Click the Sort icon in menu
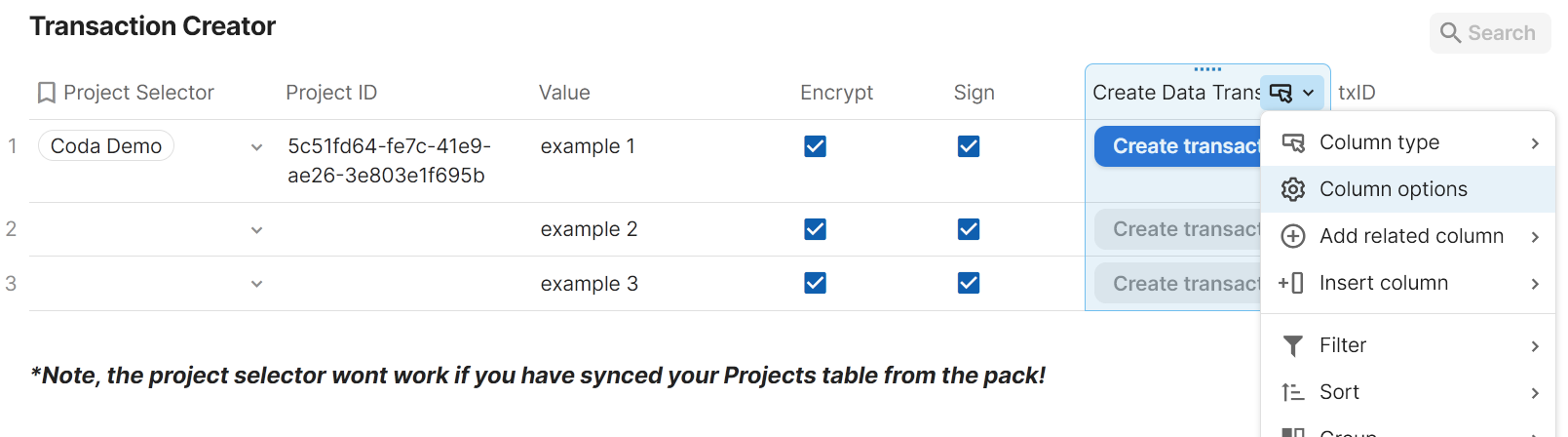The image size is (1568, 437). coord(1293,392)
